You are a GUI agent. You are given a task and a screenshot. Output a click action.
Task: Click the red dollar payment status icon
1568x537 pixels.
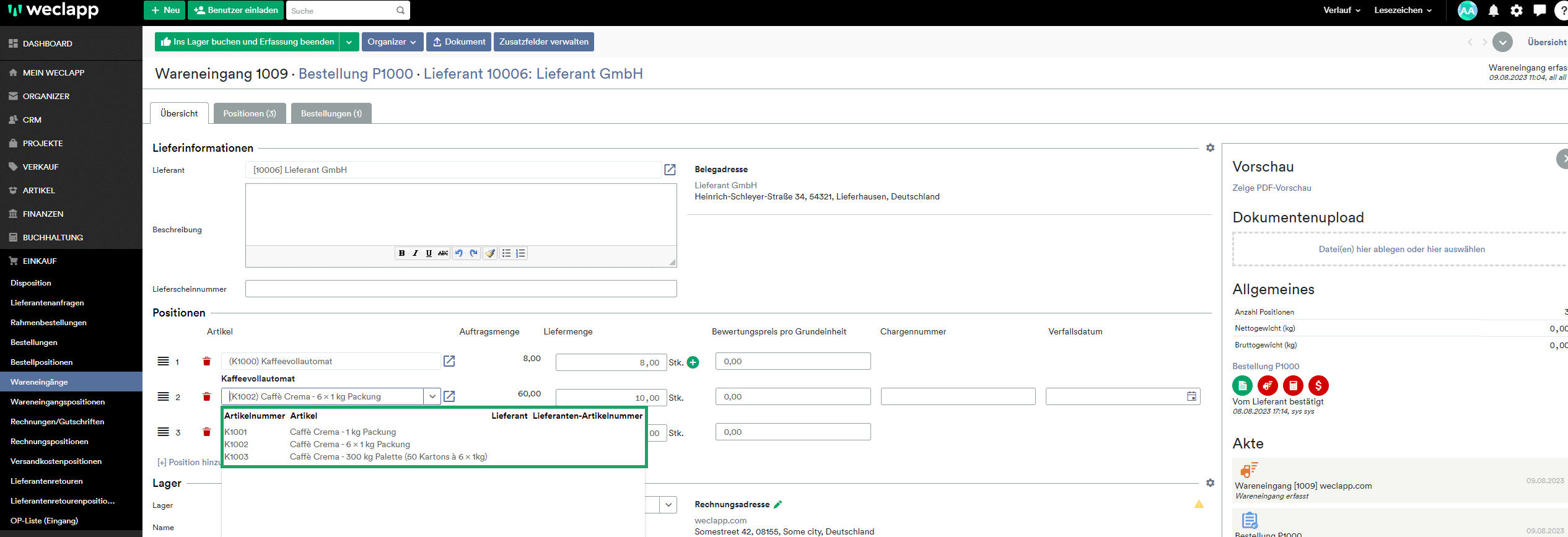point(1318,386)
